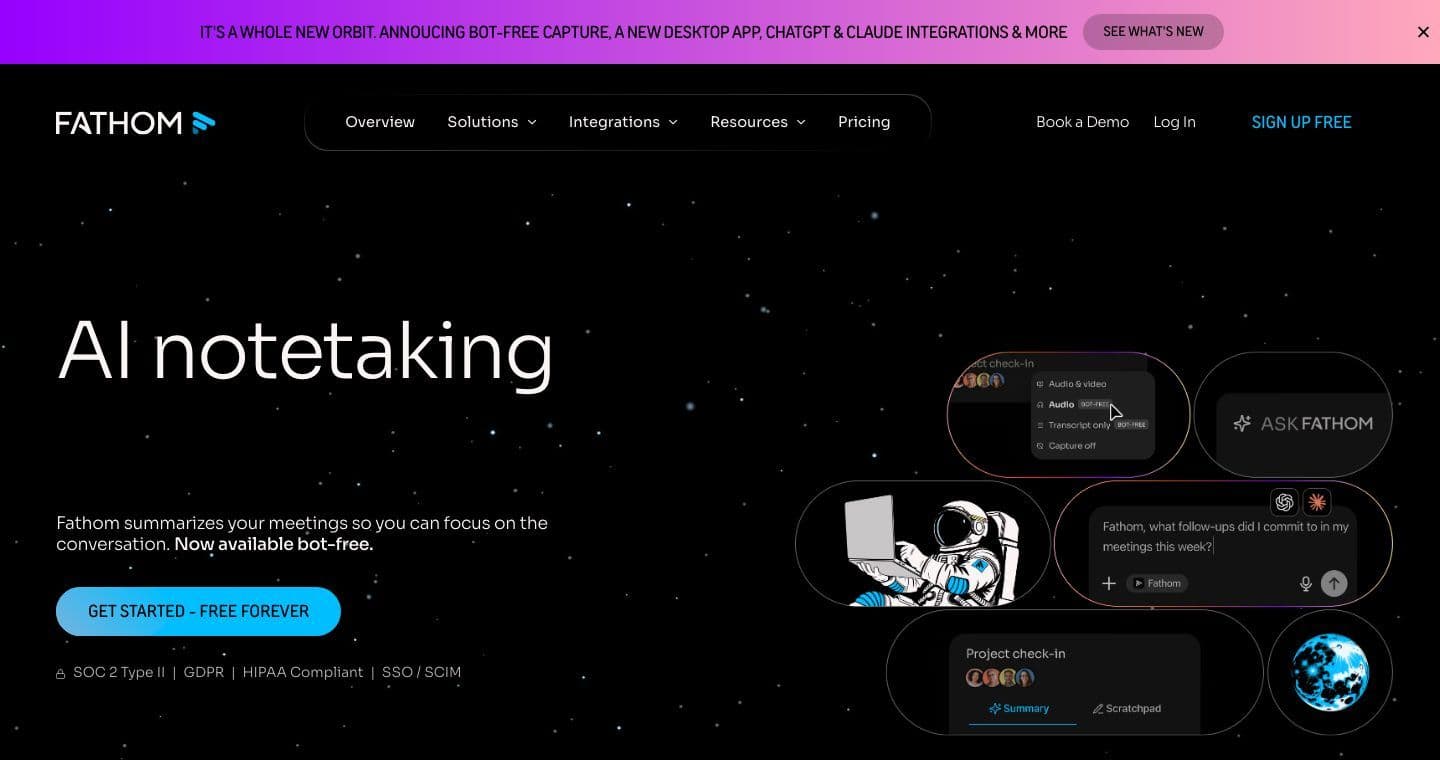Switch to the Scratchpad tab
The image size is (1440, 760).
pos(1127,708)
